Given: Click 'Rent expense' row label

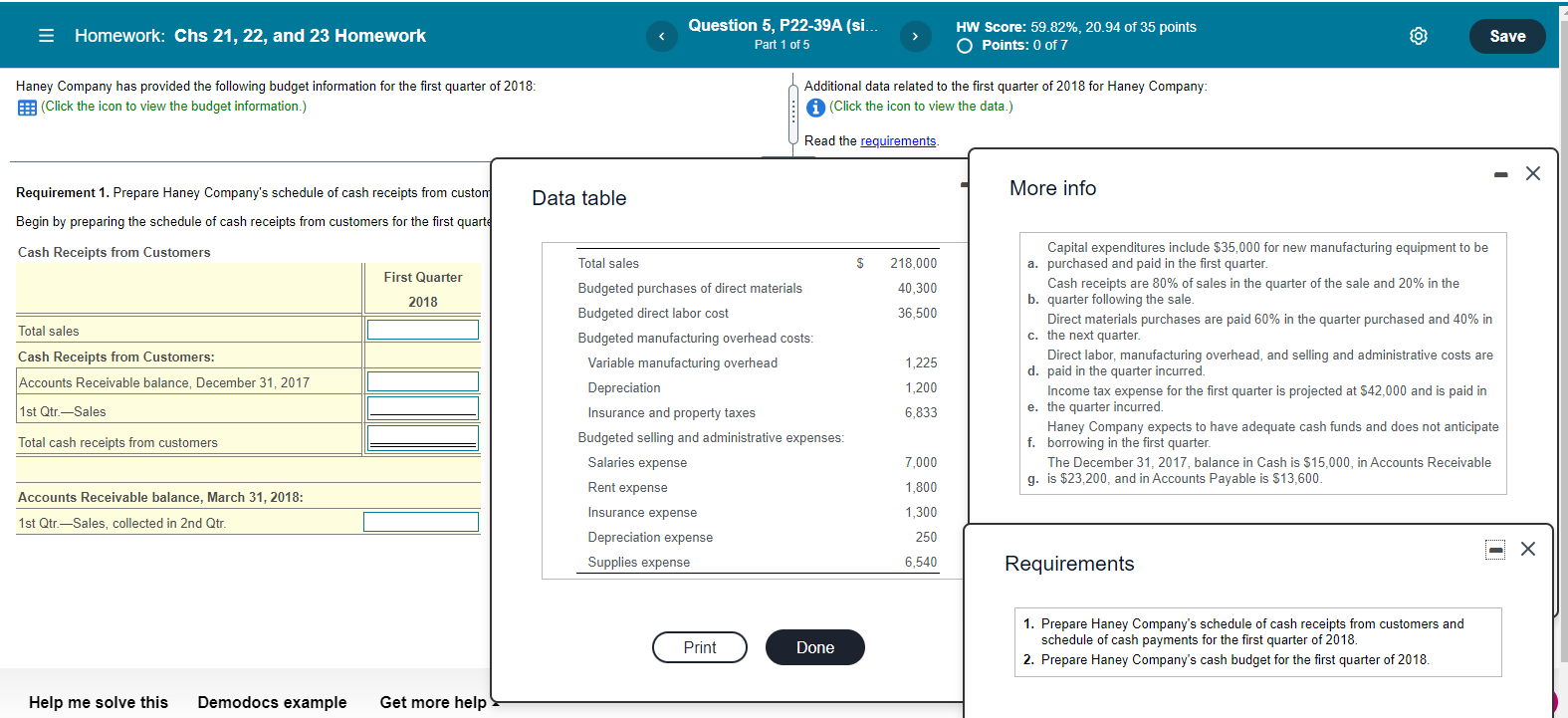Looking at the screenshot, I should (x=627, y=487).
